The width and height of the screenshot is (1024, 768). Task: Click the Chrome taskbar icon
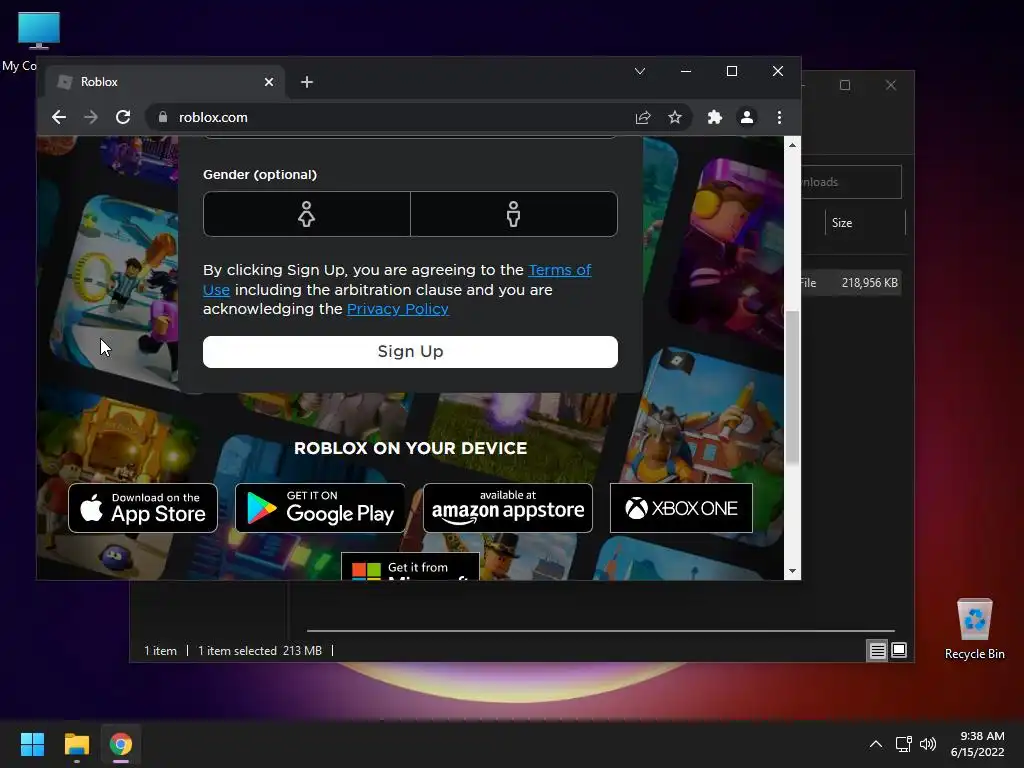pos(121,744)
